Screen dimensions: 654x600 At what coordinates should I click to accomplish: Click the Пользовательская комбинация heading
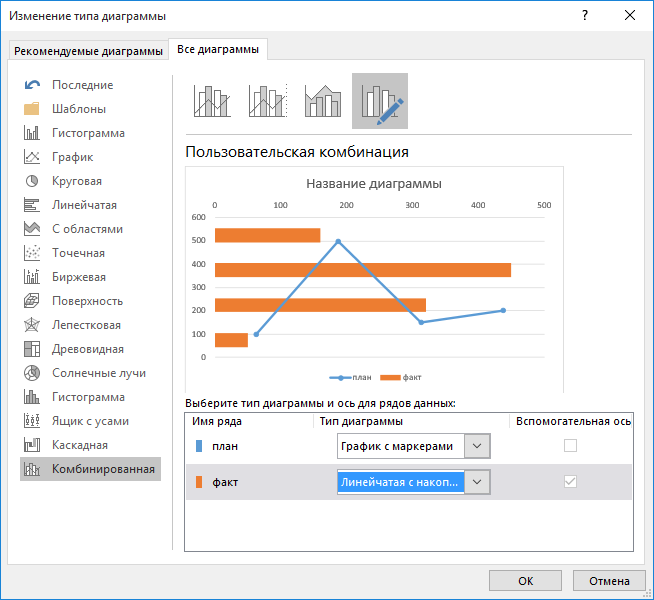pos(297,152)
